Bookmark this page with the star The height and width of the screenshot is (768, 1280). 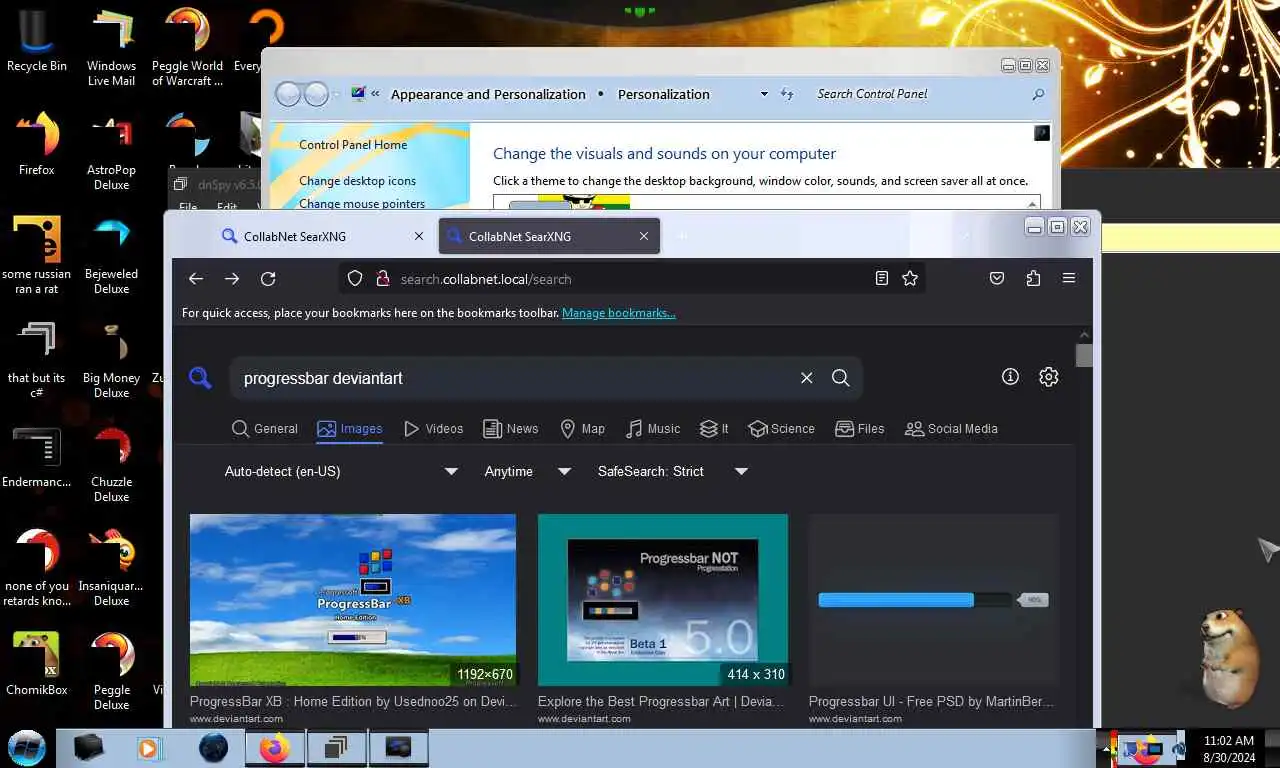click(x=910, y=279)
